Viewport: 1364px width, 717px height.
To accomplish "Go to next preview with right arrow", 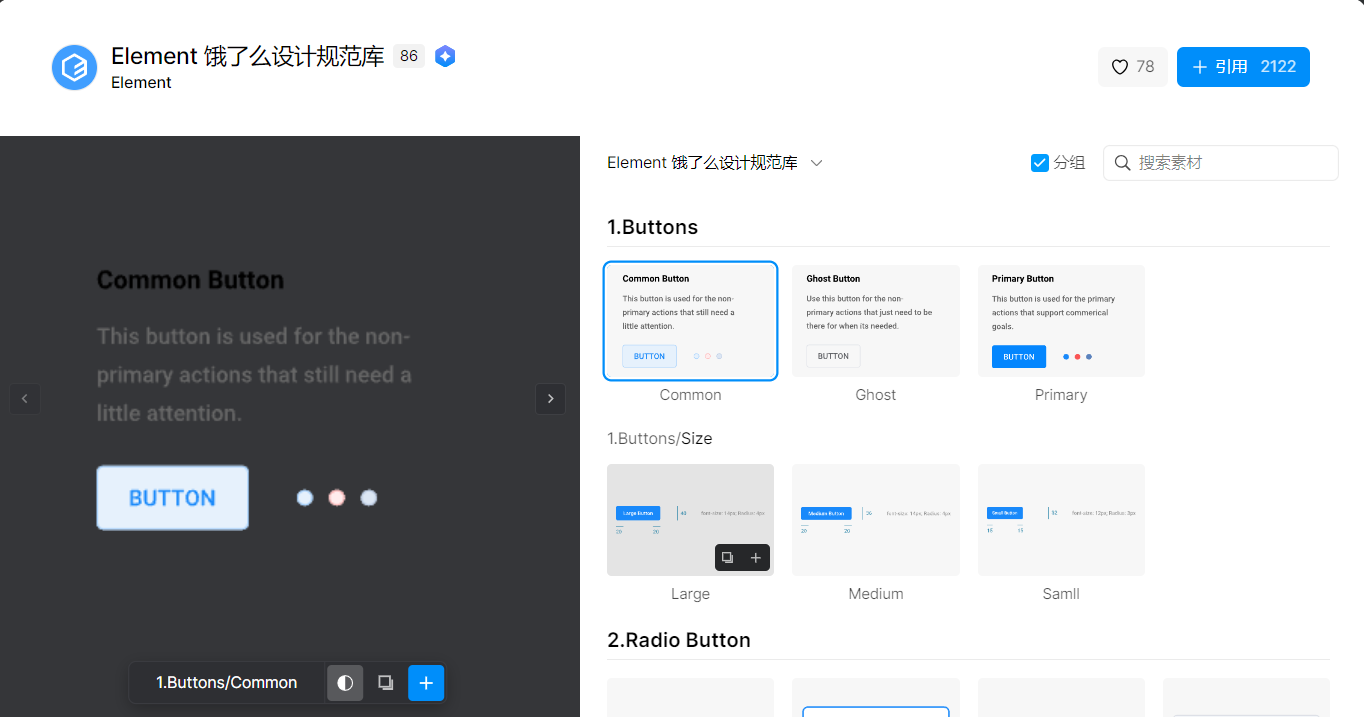I will [550, 398].
